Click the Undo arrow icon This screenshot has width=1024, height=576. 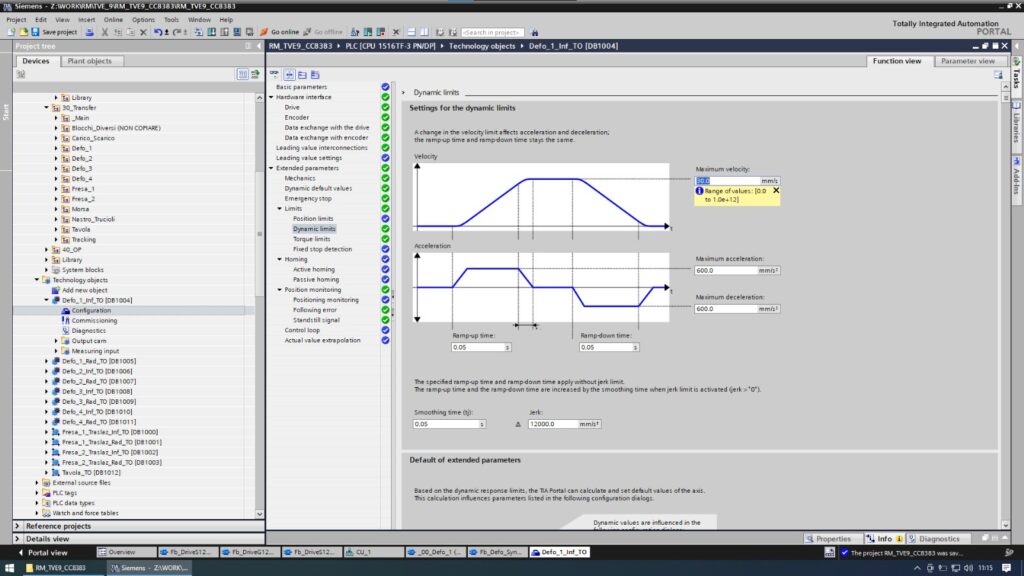[x=158, y=32]
